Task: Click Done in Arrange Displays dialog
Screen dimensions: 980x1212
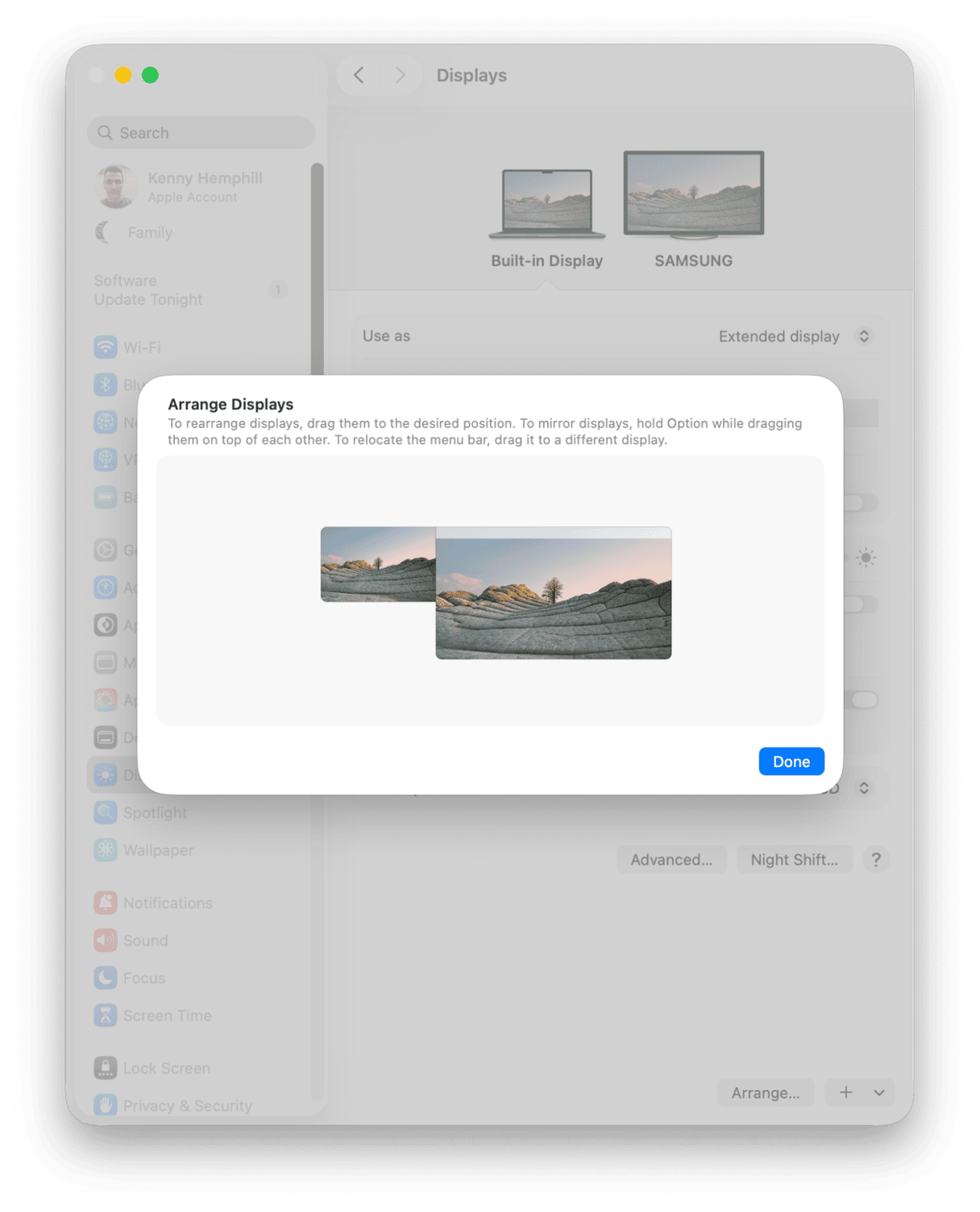Action: (x=791, y=762)
